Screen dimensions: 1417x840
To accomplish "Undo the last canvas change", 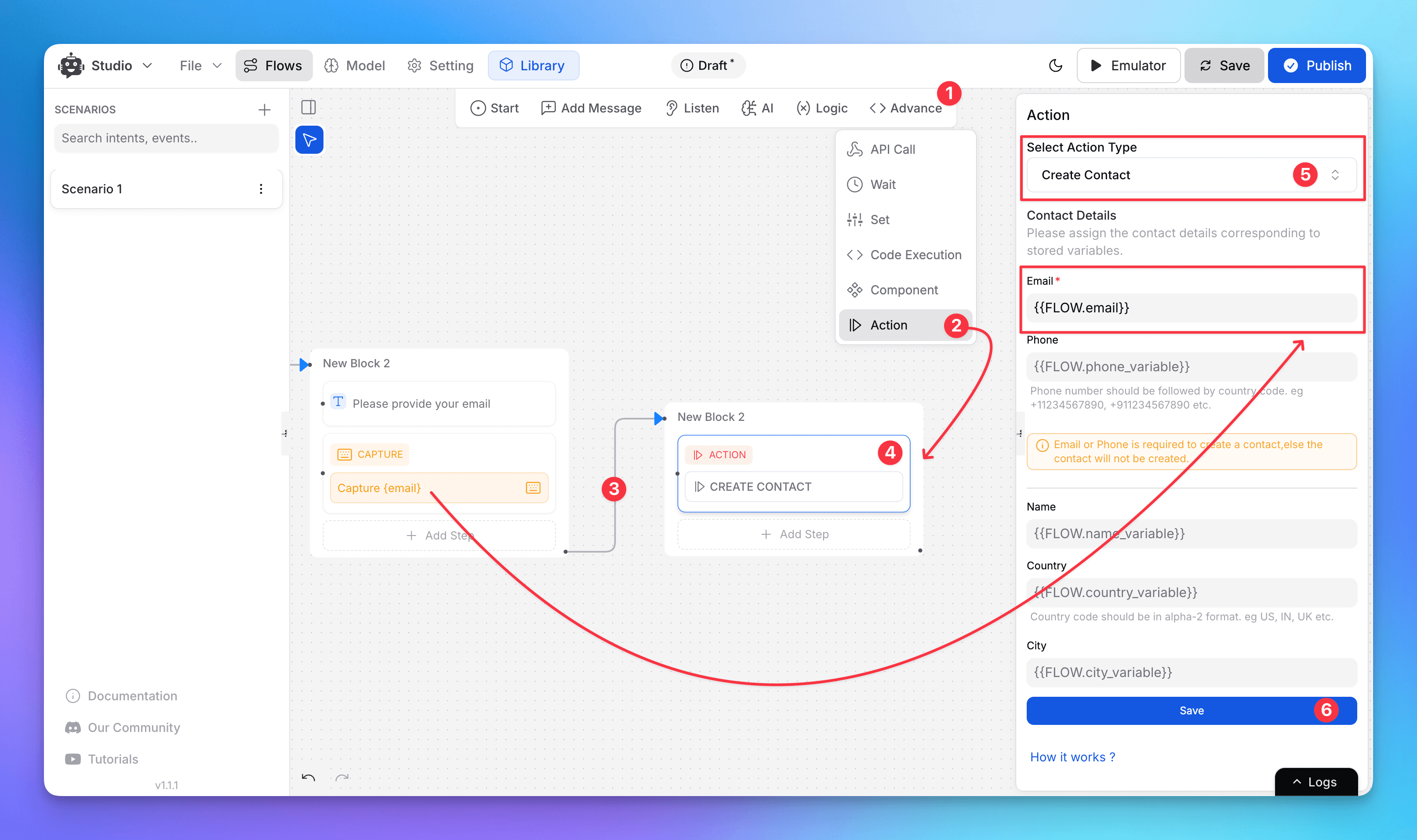I will pyautogui.click(x=309, y=778).
